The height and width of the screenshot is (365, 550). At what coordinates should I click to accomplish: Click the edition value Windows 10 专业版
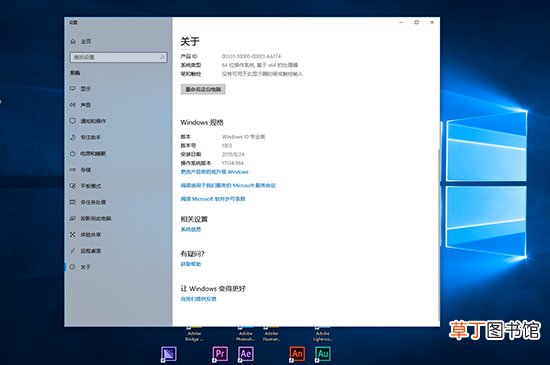pos(243,137)
